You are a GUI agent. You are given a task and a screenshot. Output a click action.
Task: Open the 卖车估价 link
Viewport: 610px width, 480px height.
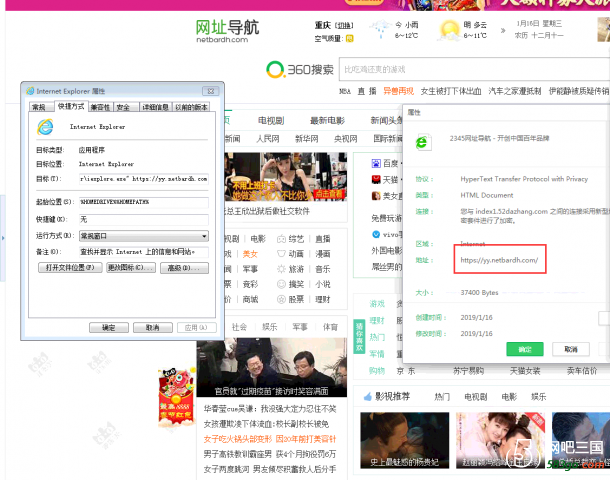click(x=582, y=371)
